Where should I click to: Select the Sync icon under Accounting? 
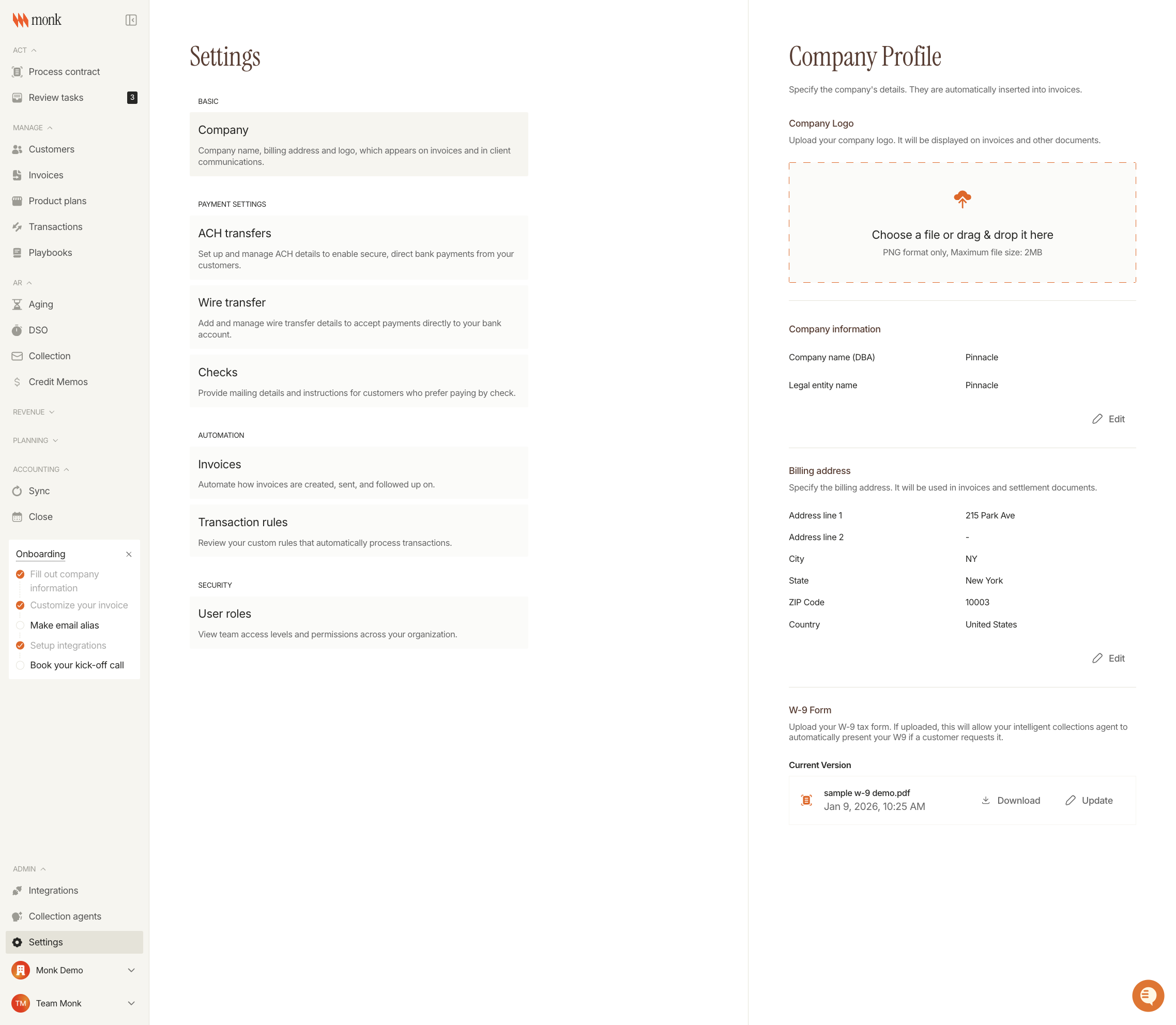pos(18,491)
